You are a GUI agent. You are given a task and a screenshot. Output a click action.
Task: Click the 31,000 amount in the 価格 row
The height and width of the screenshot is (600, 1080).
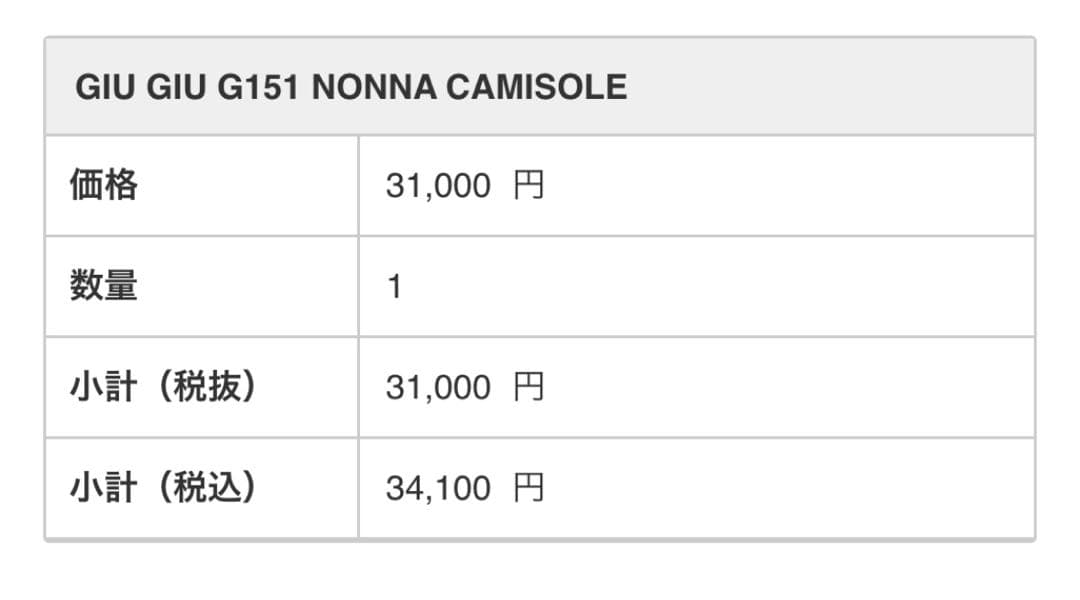(438, 187)
